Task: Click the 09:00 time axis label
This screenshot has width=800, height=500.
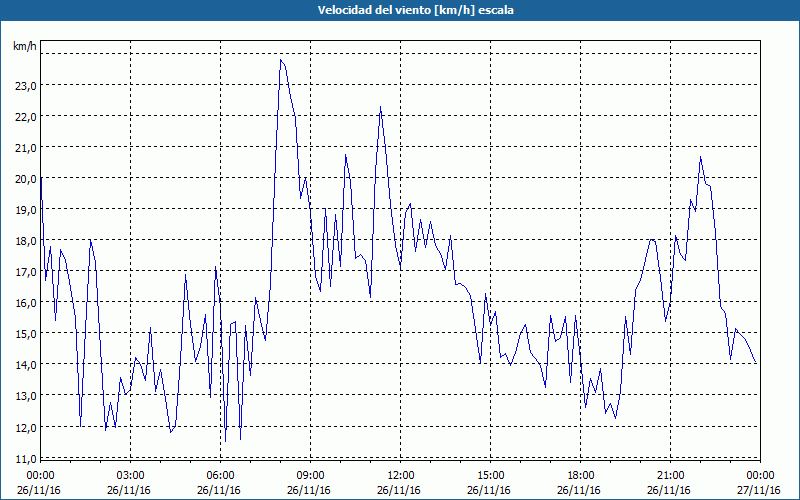Action: (310, 476)
